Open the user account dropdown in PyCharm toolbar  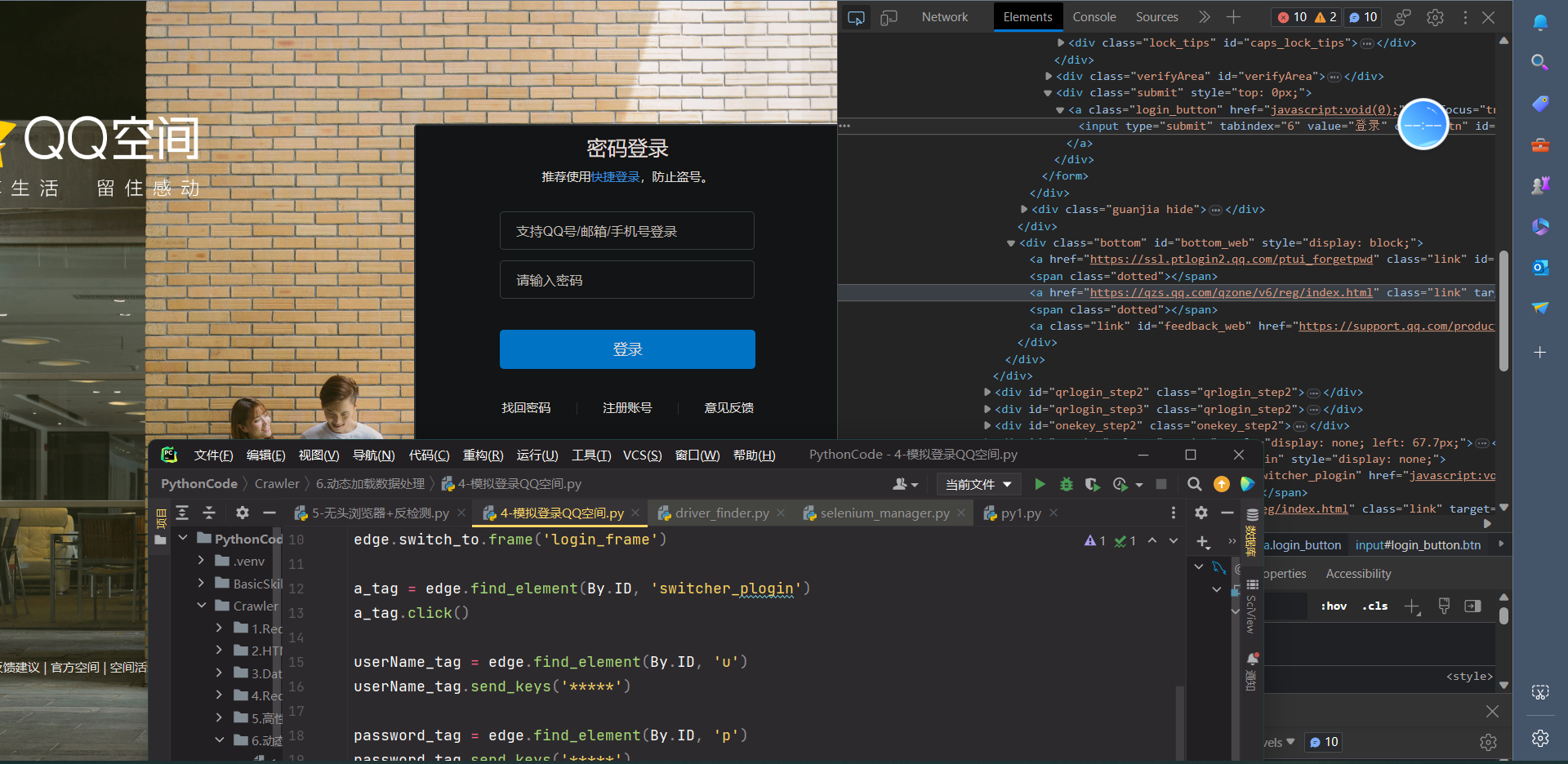click(906, 484)
